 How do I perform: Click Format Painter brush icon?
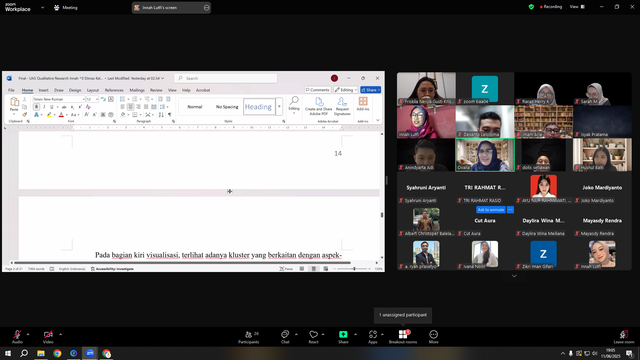click(24, 115)
